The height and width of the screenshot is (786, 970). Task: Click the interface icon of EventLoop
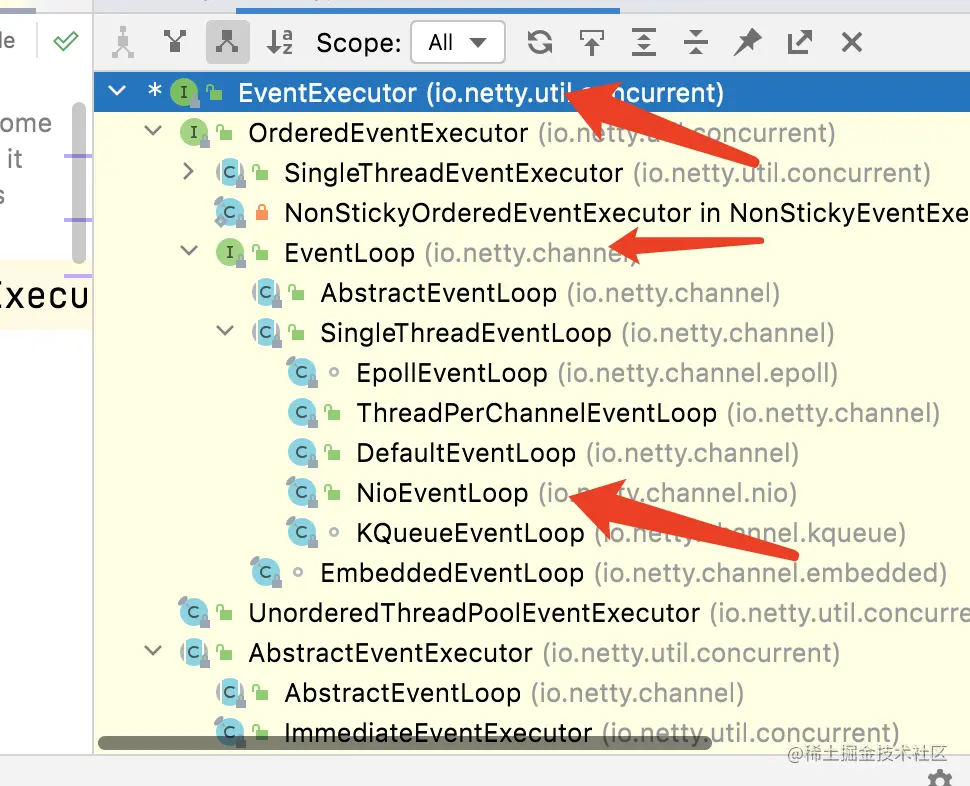[230, 253]
